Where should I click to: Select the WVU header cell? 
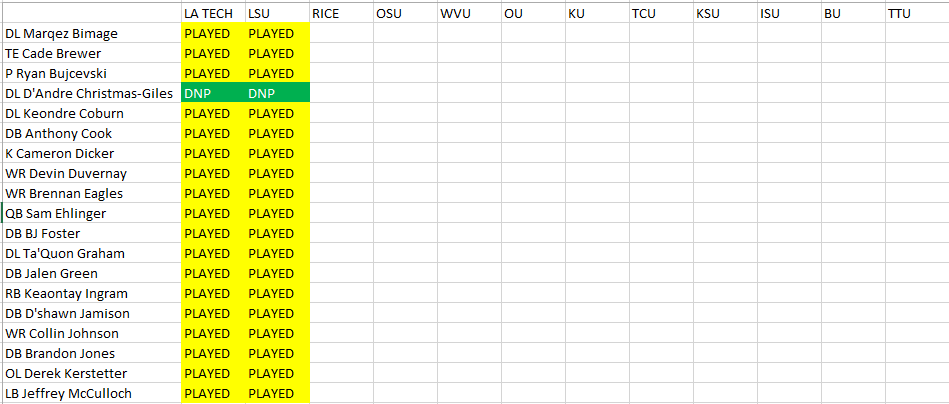tap(469, 13)
